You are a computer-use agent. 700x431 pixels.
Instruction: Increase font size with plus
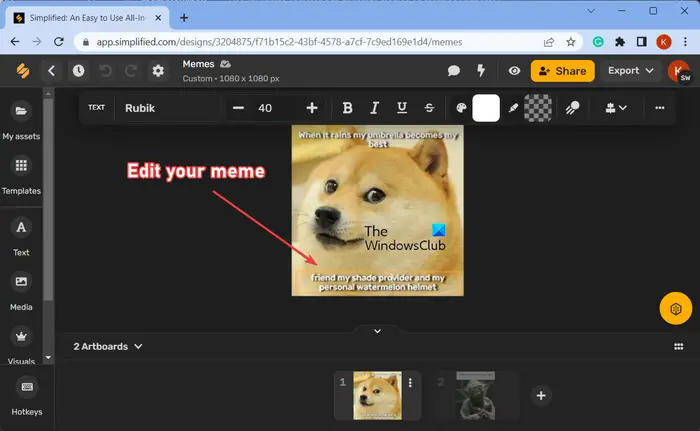312,108
